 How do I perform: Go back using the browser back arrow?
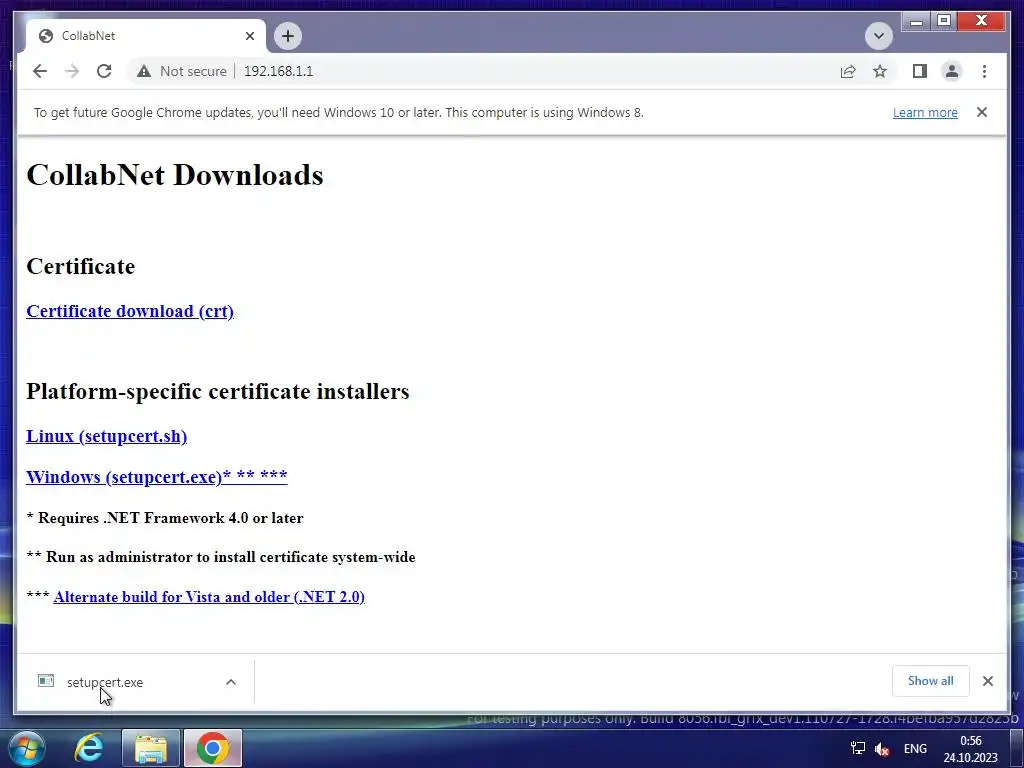click(x=40, y=71)
